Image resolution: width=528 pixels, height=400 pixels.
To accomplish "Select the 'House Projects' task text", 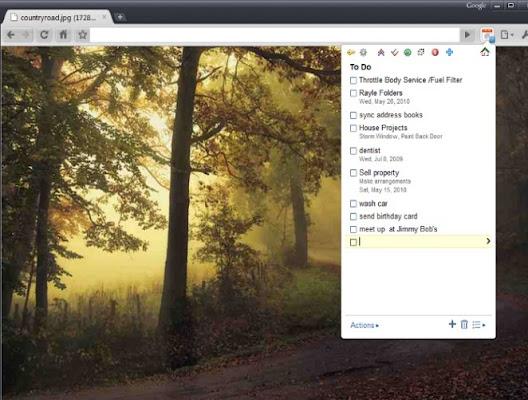I will [383, 128].
